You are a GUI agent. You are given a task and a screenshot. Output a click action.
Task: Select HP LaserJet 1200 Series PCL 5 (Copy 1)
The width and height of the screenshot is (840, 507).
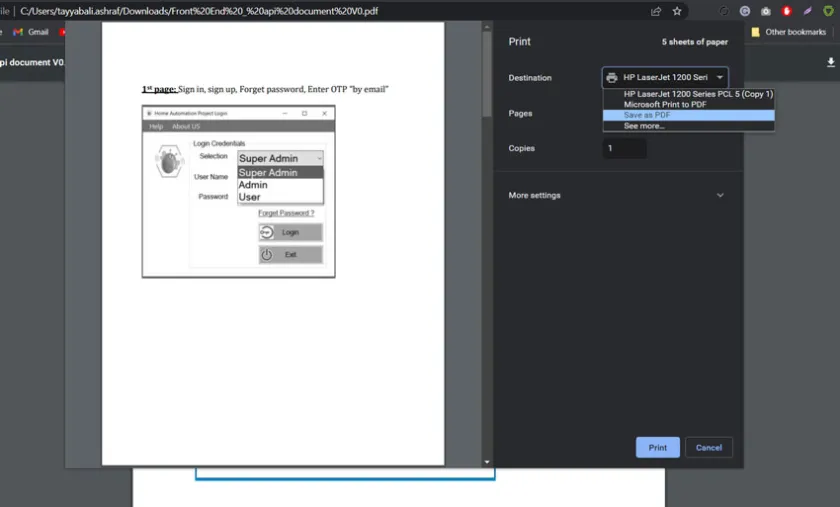(x=698, y=94)
